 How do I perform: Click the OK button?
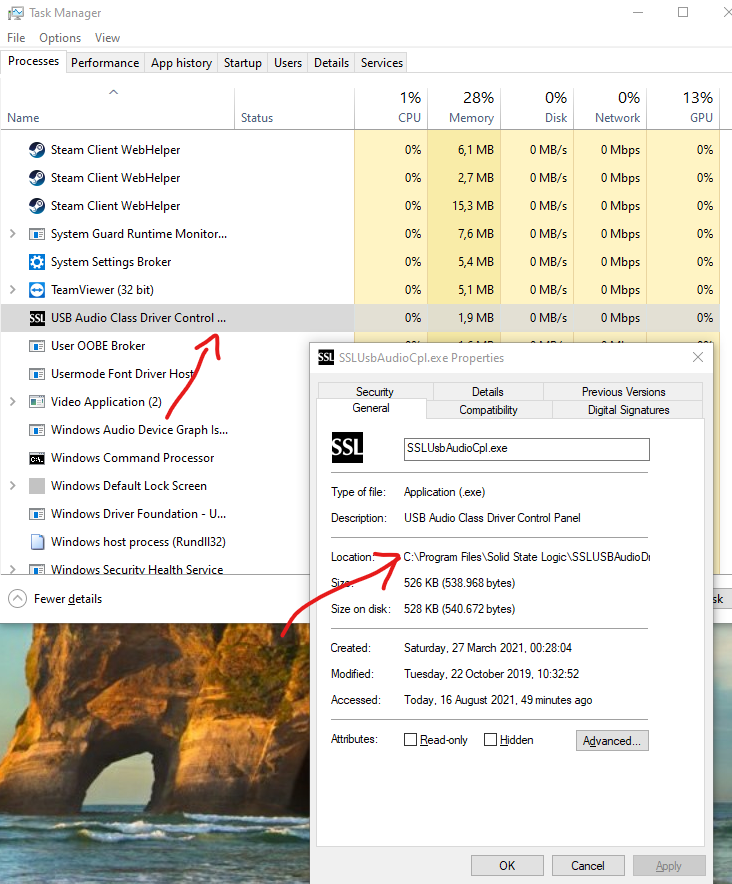(x=507, y=865)
